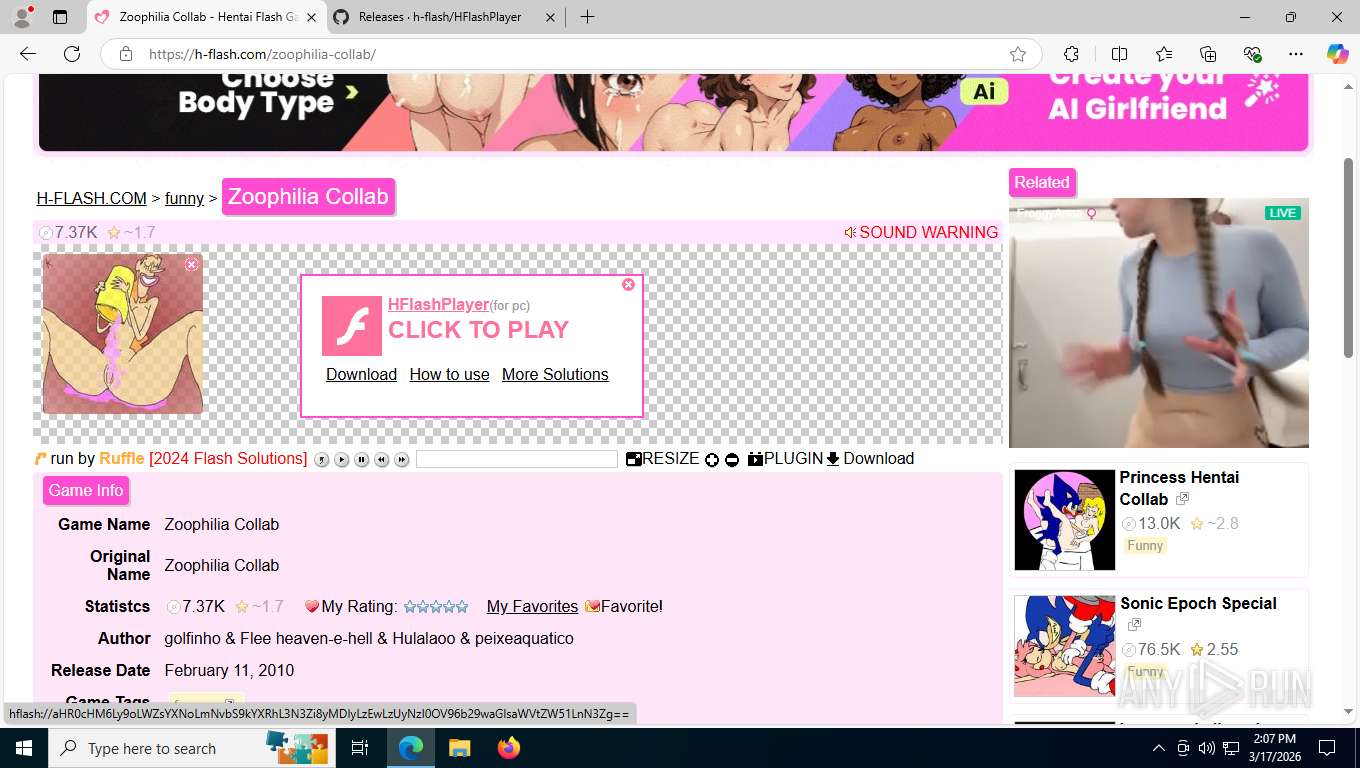Screen dimensions: 1360x768
Task: Click CLICK TO PLAY text
Action: point(478,330)
